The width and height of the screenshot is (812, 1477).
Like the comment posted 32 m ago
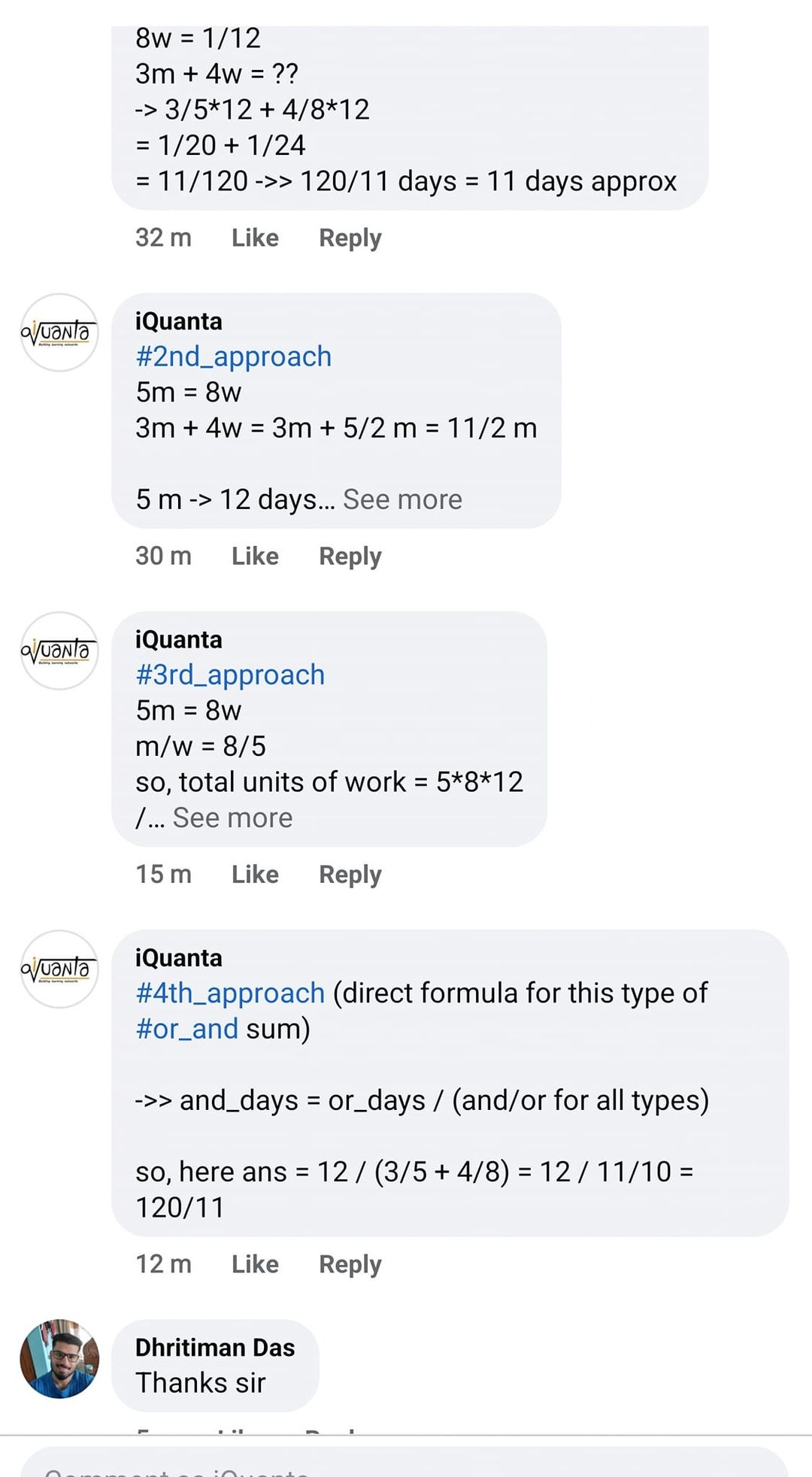255,238
